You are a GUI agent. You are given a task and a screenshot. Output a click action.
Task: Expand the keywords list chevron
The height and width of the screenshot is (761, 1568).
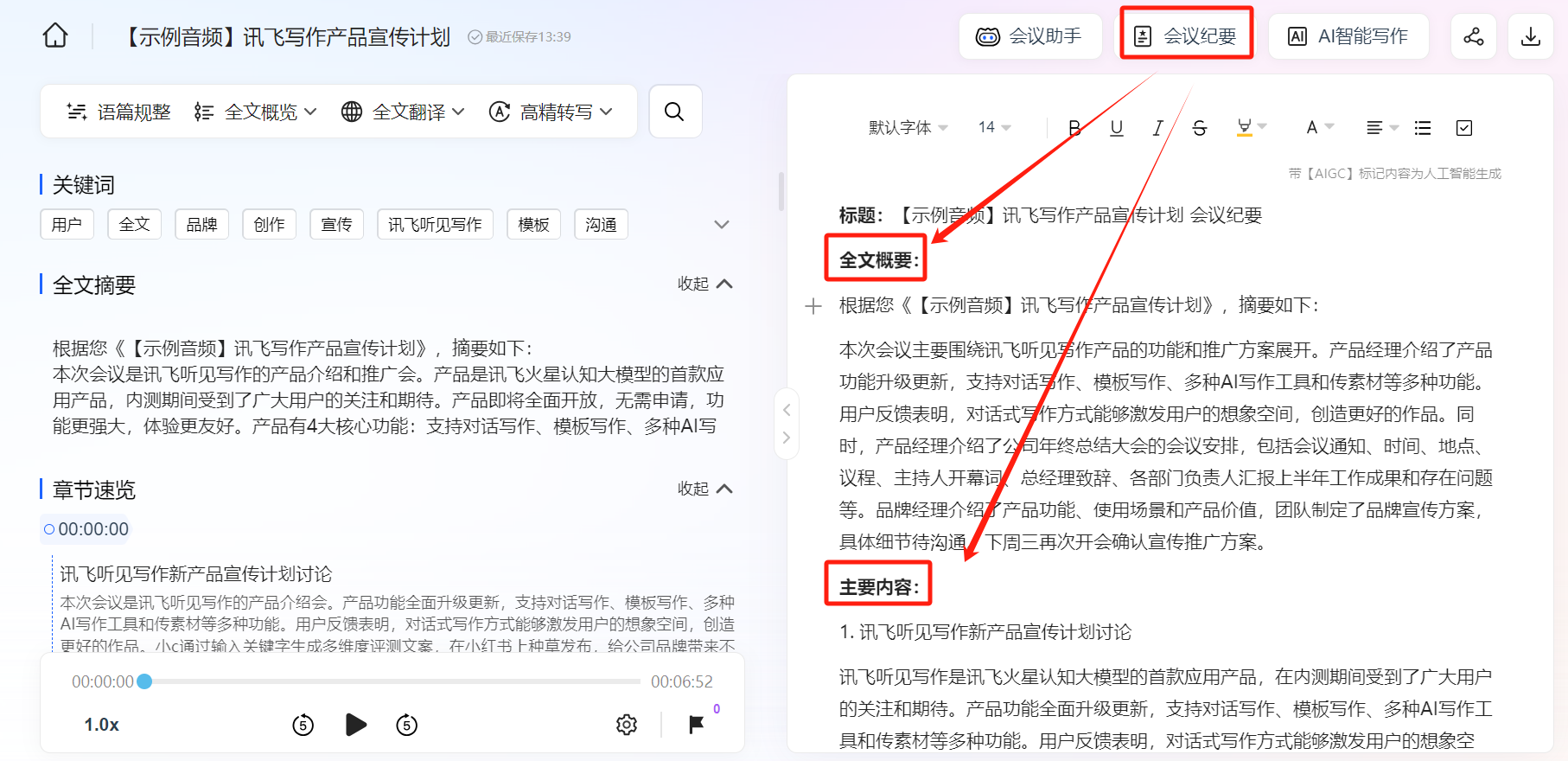point(722,225)
